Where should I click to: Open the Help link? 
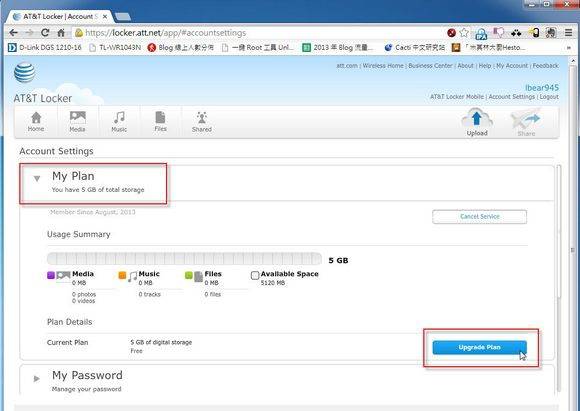485,66
